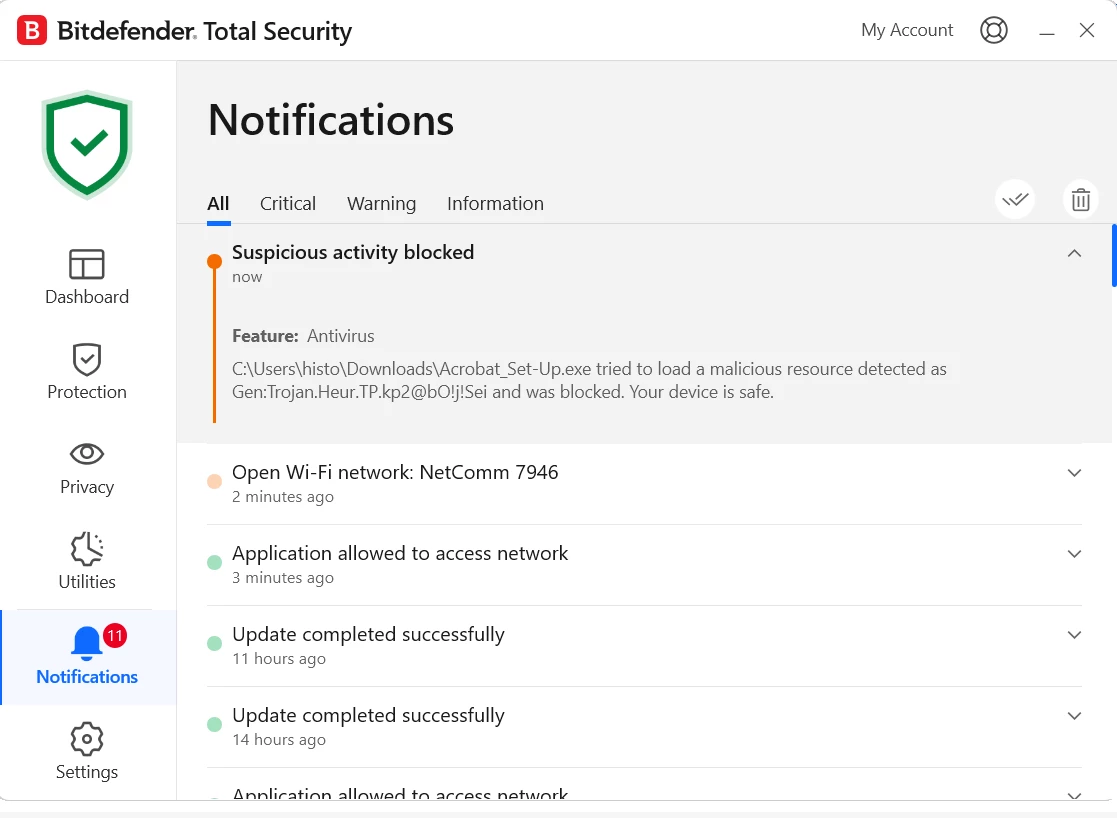
Task: Click the Notifications bell icon
Action: click(x=87, y=643)
